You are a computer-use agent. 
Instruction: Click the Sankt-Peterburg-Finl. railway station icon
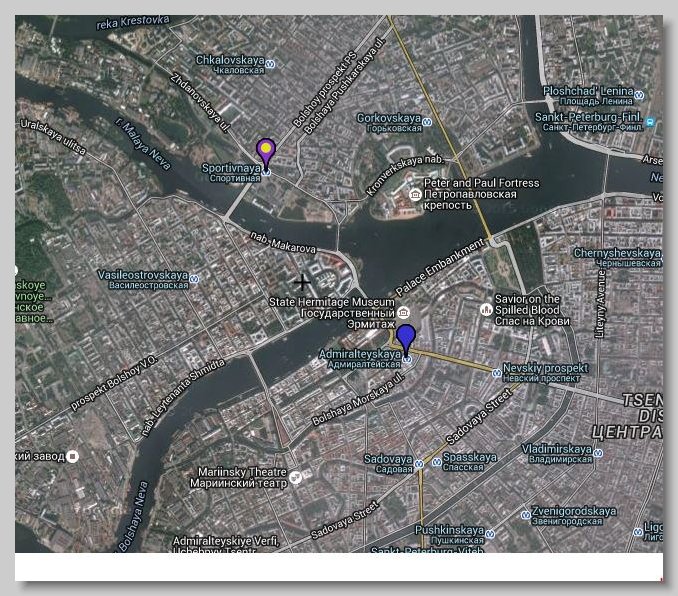[x=649, y=122]
